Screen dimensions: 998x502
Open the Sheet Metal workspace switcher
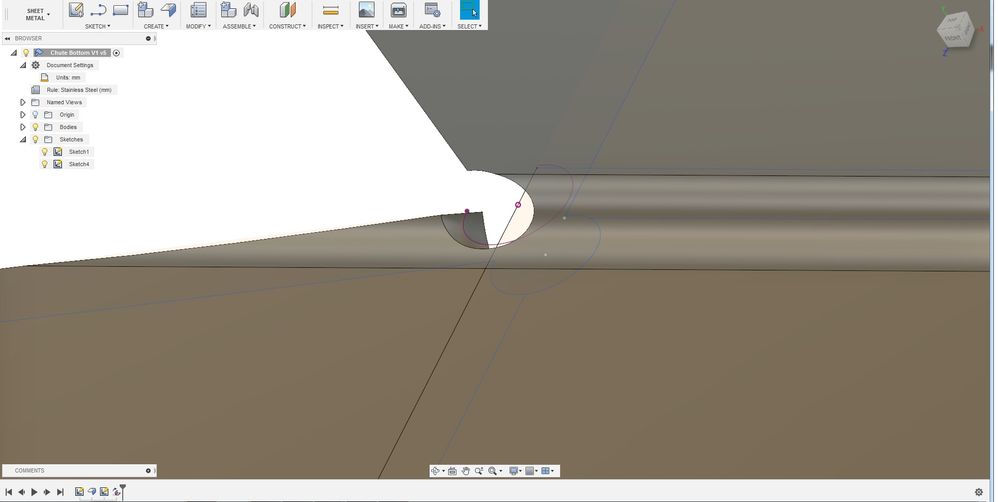[36, 14]
